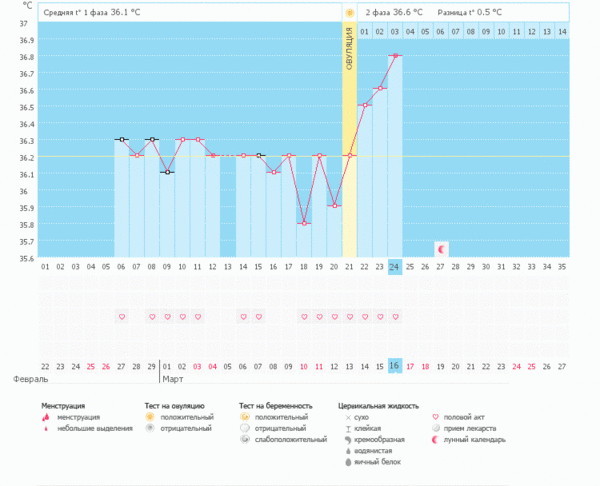Select the 36.3 temperature point on day 06
Image resolution: width=600 pixels, height=486 pixels.
tap(122, 139)
